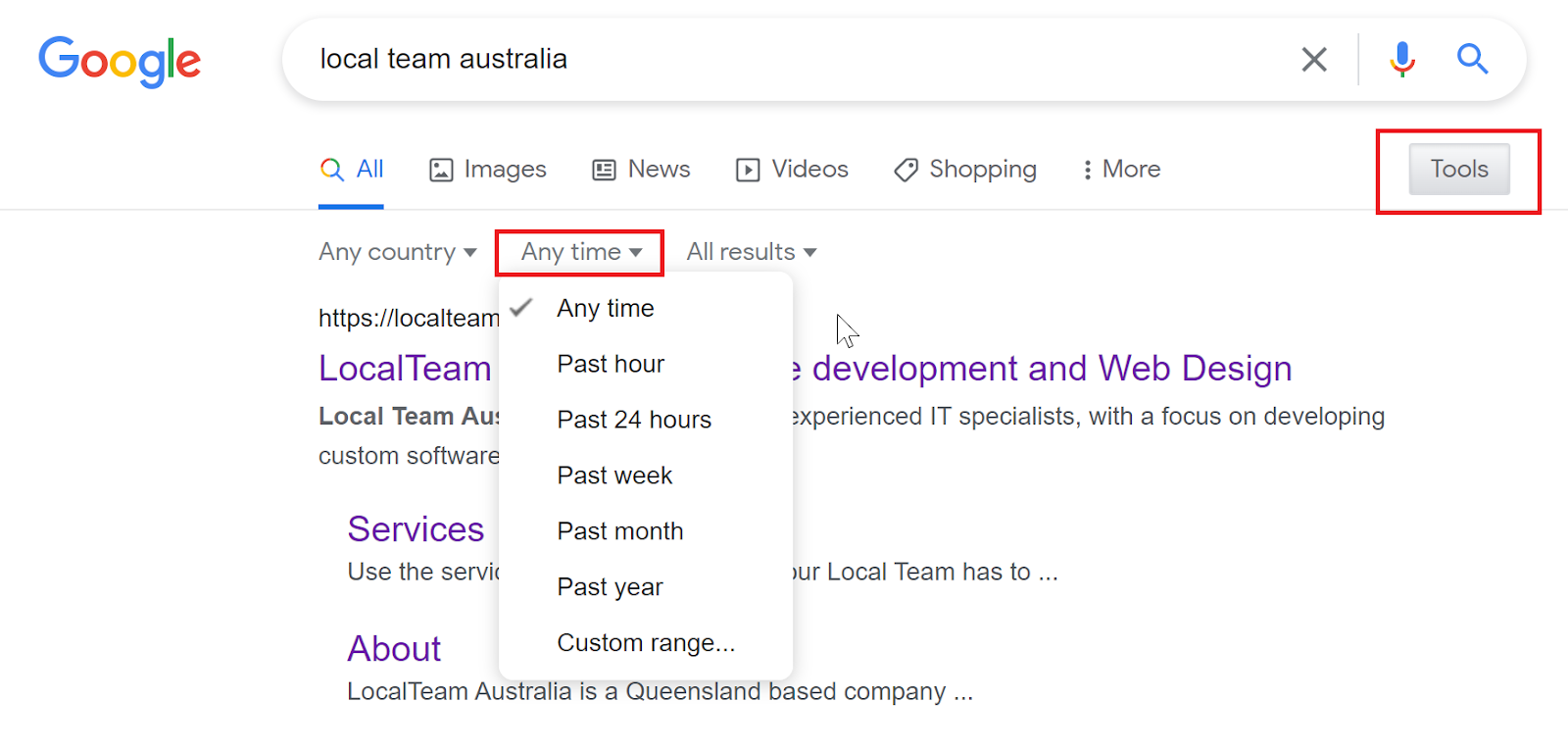Filter results to Past year

tap(646, 587)
